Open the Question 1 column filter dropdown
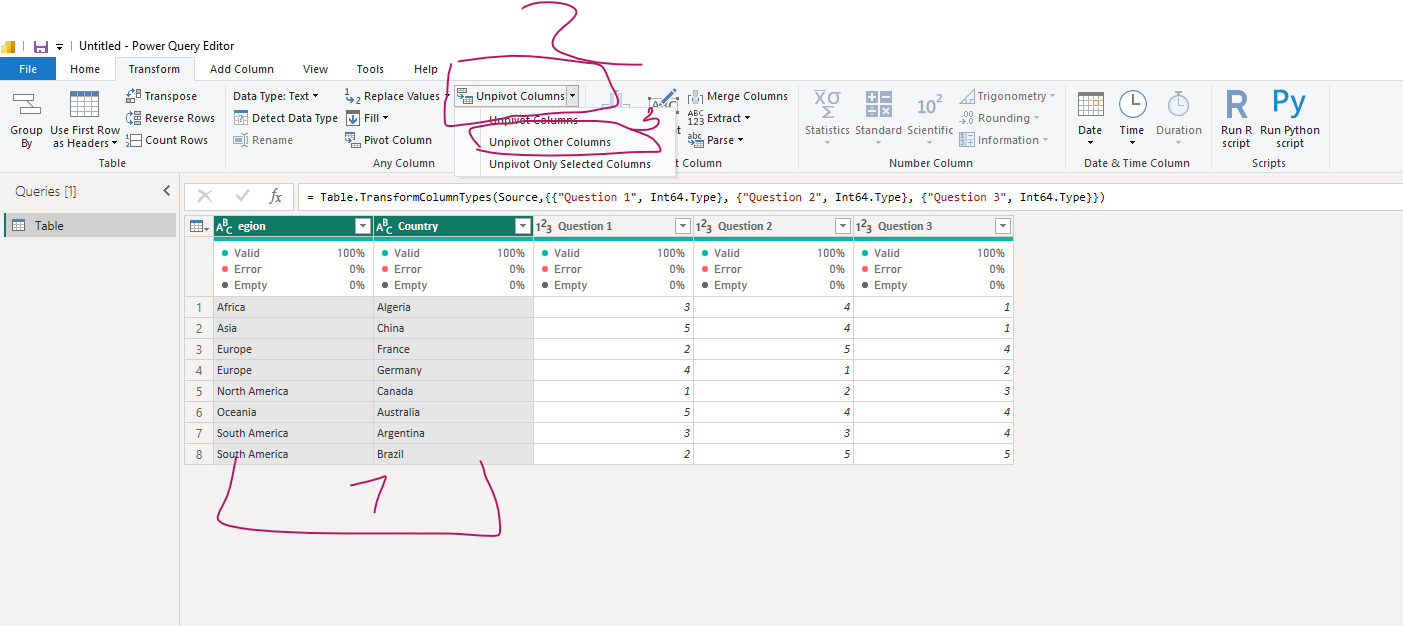Screen dimensions: 1403x626 (682, 226)
